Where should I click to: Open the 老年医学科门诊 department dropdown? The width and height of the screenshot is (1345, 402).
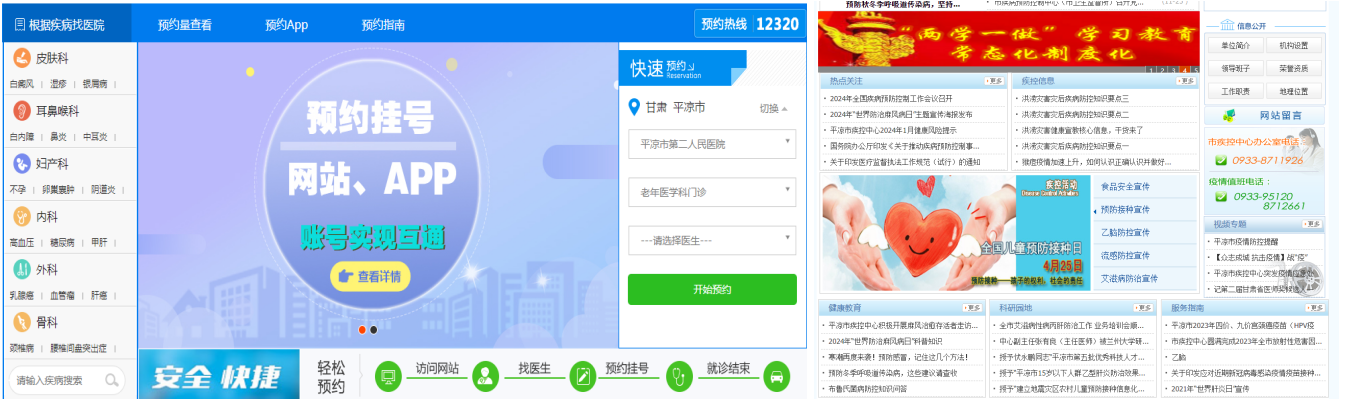tap(712, 191)
